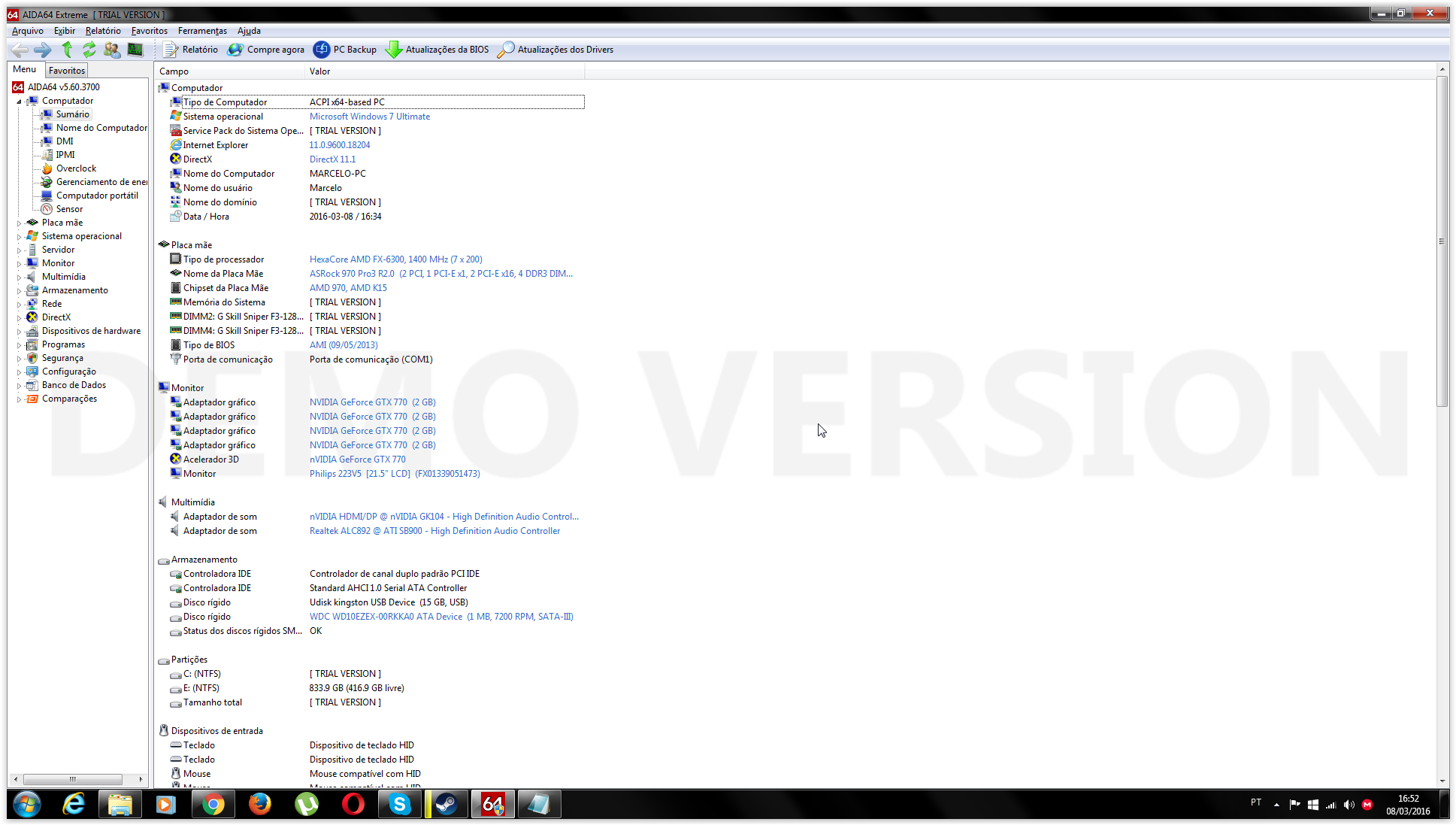Expand the Placa mãe tree node
This screenshot has width=1456, height=825.
(19, 223)
